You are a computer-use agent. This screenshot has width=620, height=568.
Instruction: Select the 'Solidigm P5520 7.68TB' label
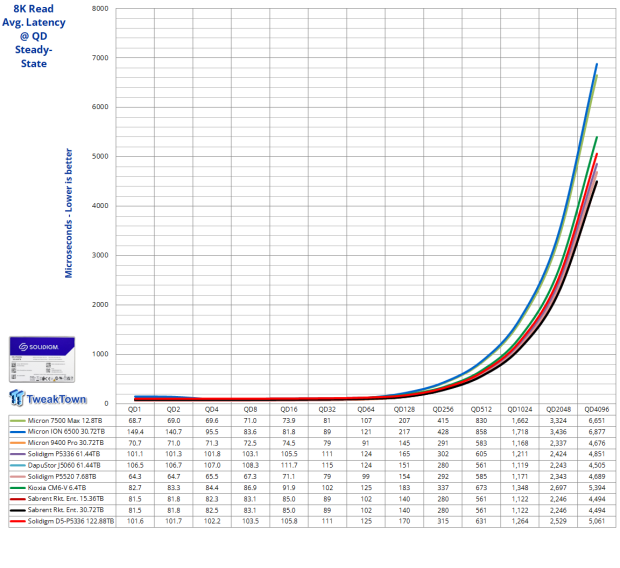62,477
